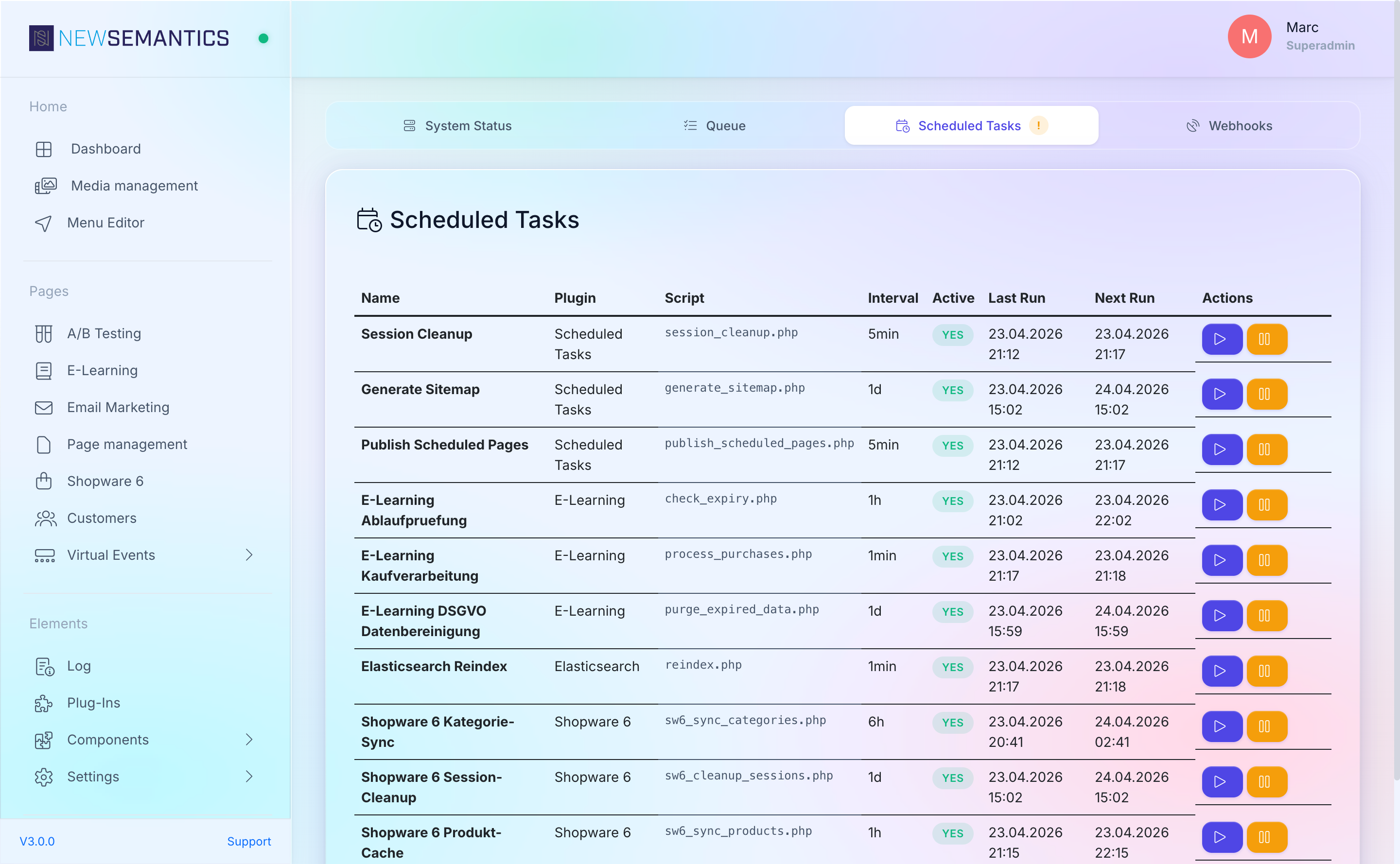Run Shopware 6 Session-Cleanup task
The height and width of the screenshot is (864, 1400).
(1222, 782)
